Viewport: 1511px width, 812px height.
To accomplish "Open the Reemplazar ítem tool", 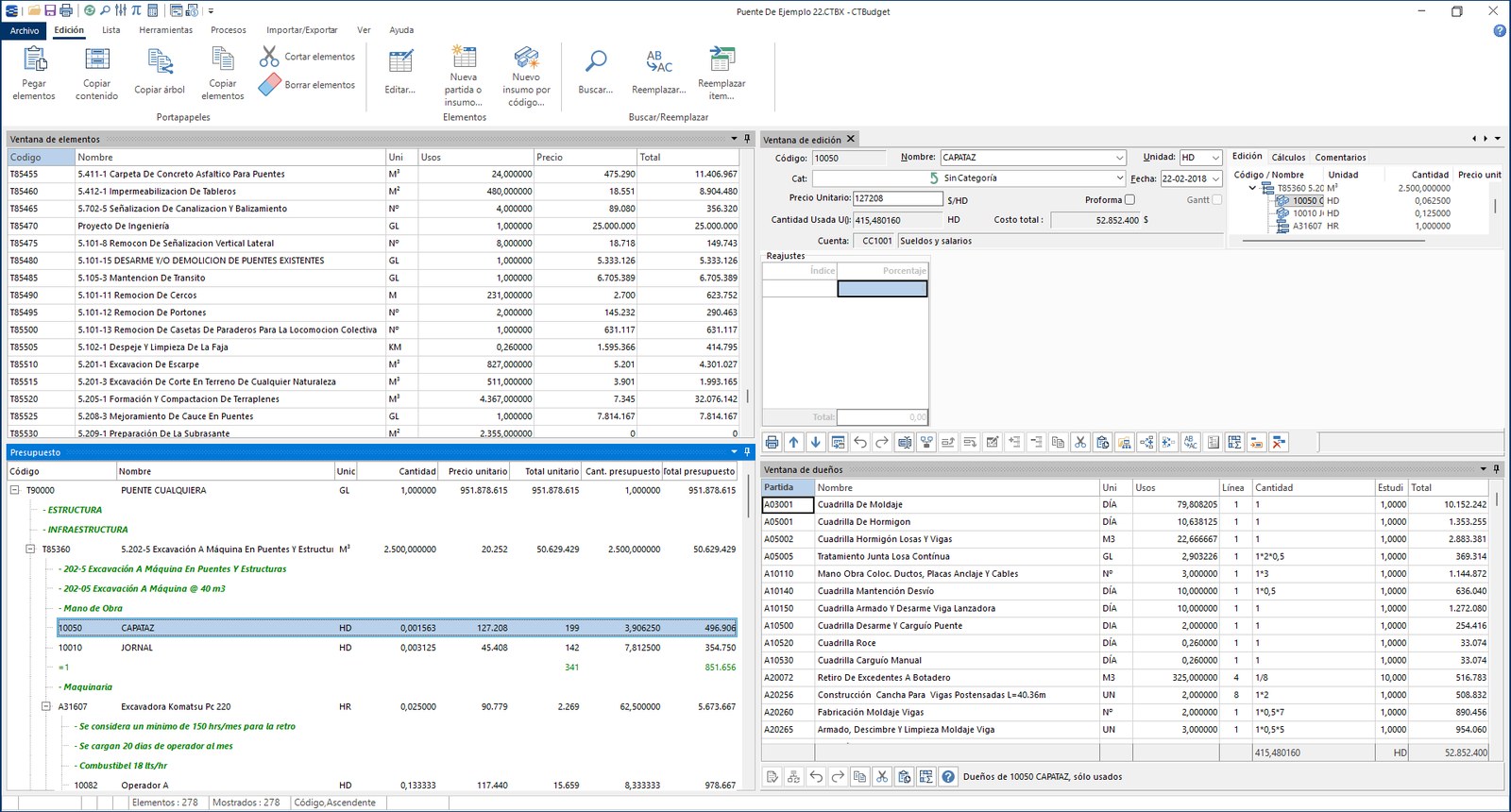I will pos(722,72).
